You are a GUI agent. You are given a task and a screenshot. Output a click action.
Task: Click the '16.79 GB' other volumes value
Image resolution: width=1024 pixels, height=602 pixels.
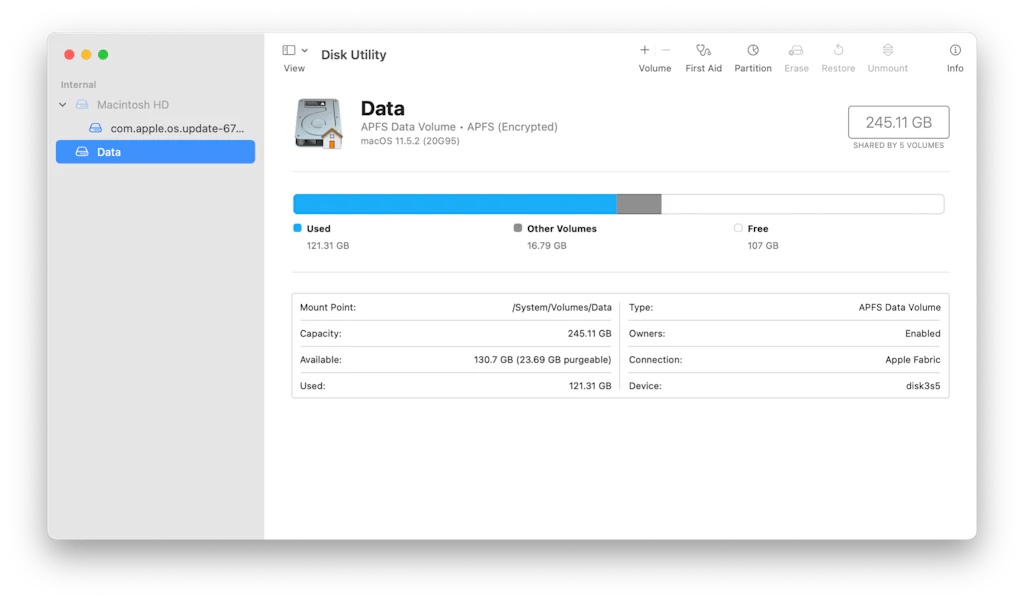[547, 246]
